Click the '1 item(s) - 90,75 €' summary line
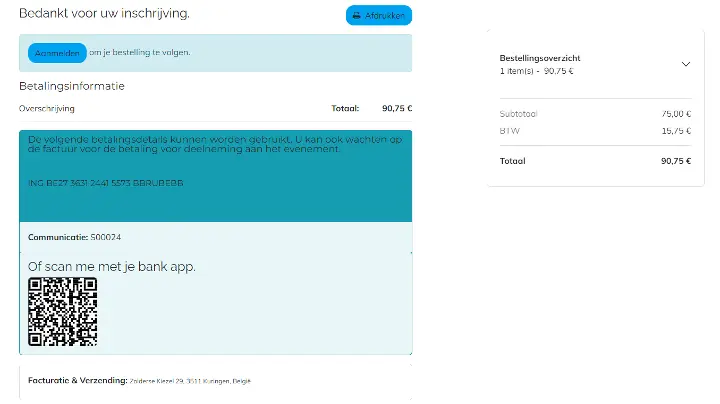The image size is (720, 404). click(536, 71)
